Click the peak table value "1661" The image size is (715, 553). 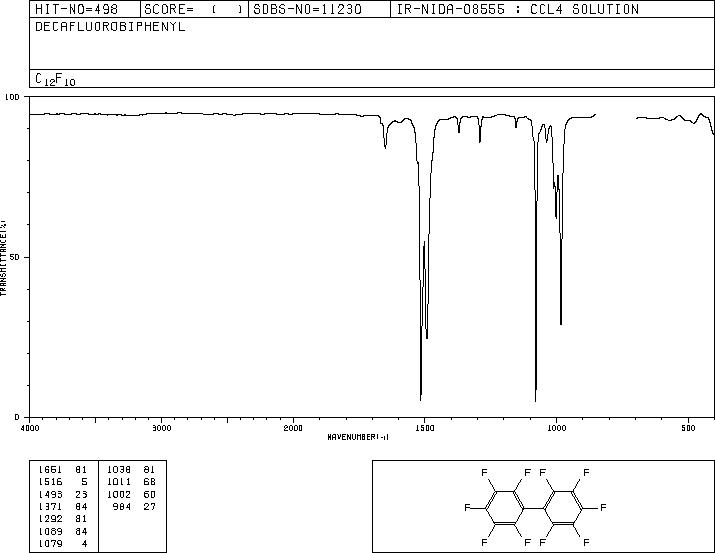tap(50, 470)
